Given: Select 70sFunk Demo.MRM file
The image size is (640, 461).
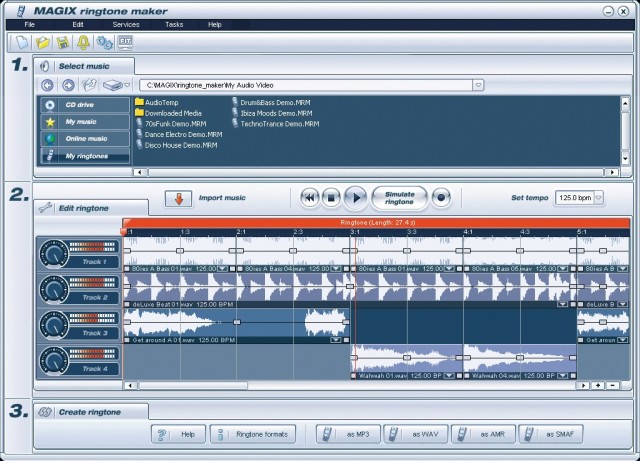Looking at the screenshot, I should click(171, 124).
